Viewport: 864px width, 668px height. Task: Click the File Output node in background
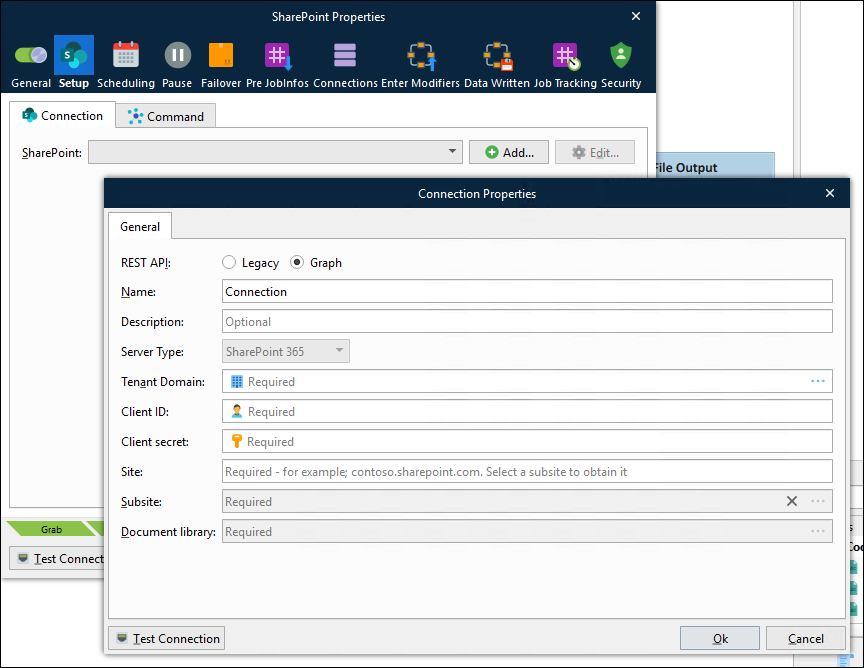click(x=714, y=167)
